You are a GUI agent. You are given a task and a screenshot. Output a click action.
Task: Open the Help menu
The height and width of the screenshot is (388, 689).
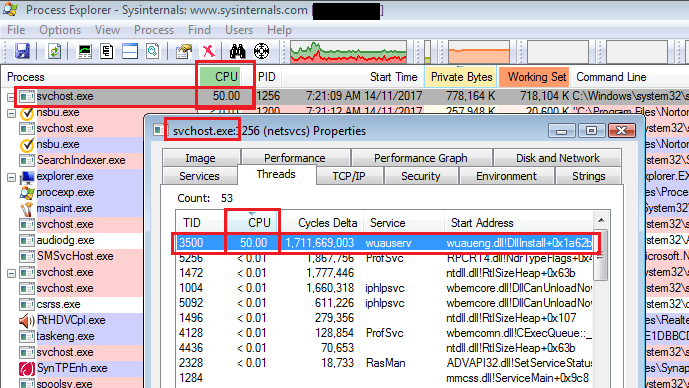[279, 30]
